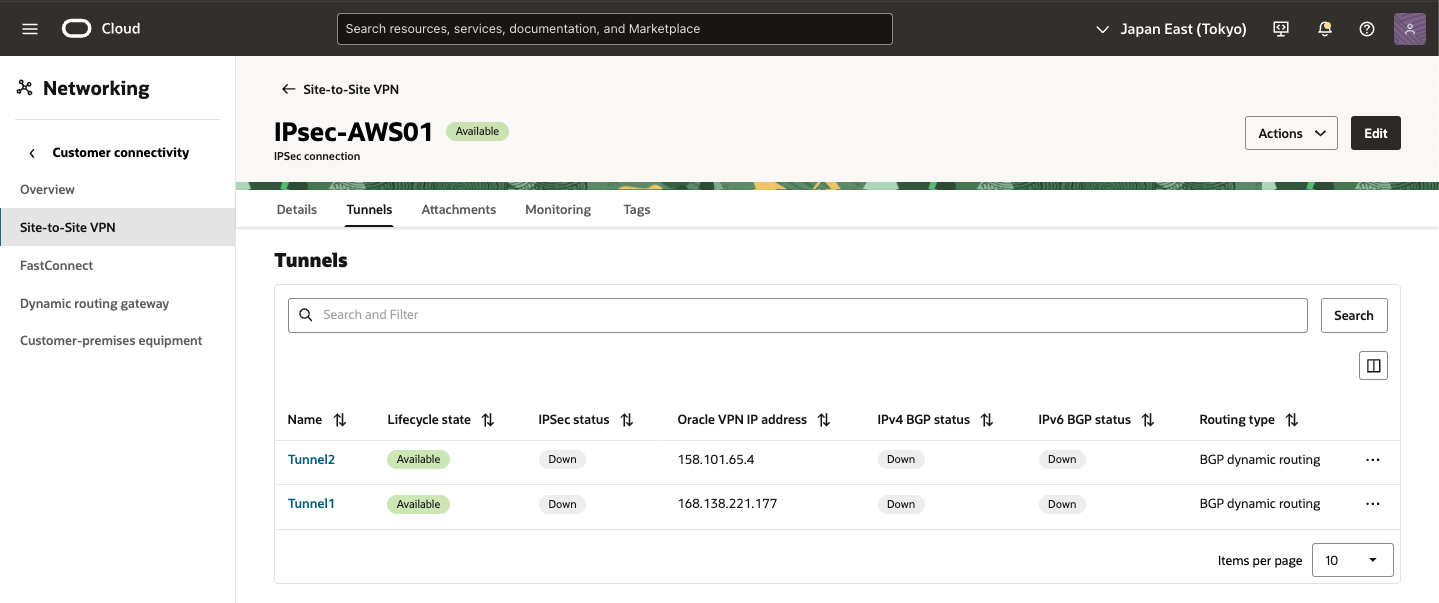Screen dimensions: 1439x603
Task: Sort by Routing type column
Action: 1292,420
